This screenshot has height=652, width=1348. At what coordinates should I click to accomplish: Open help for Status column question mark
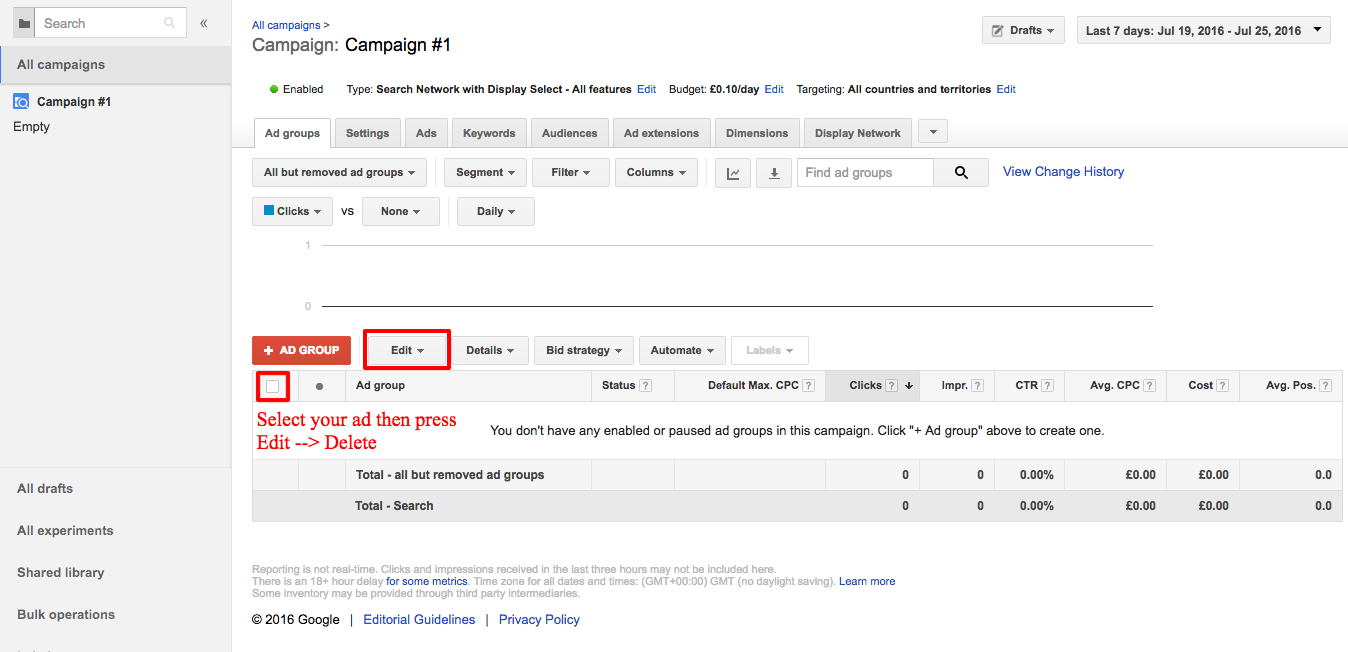645,386
